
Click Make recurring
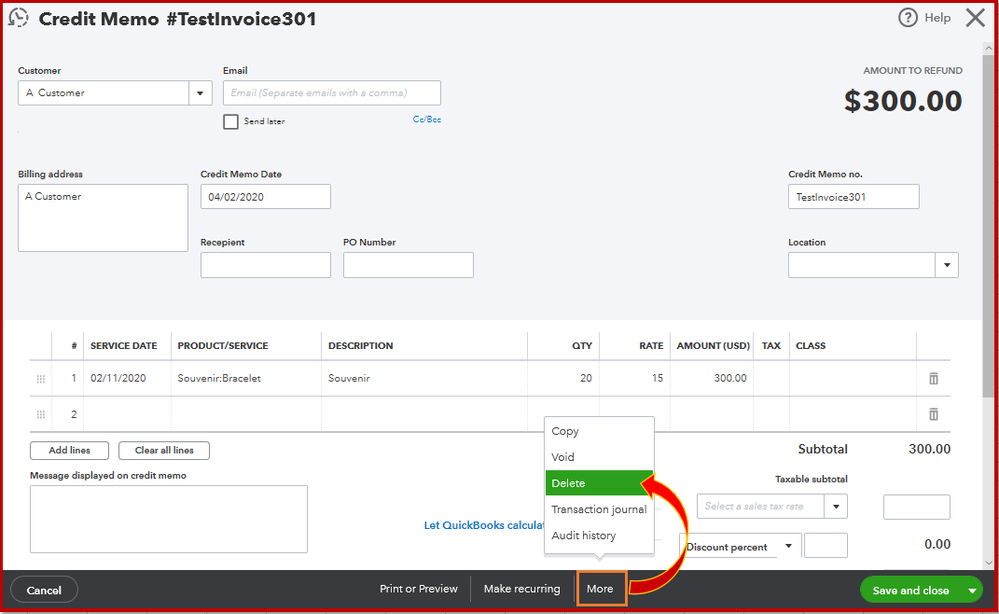click(522, 589)
